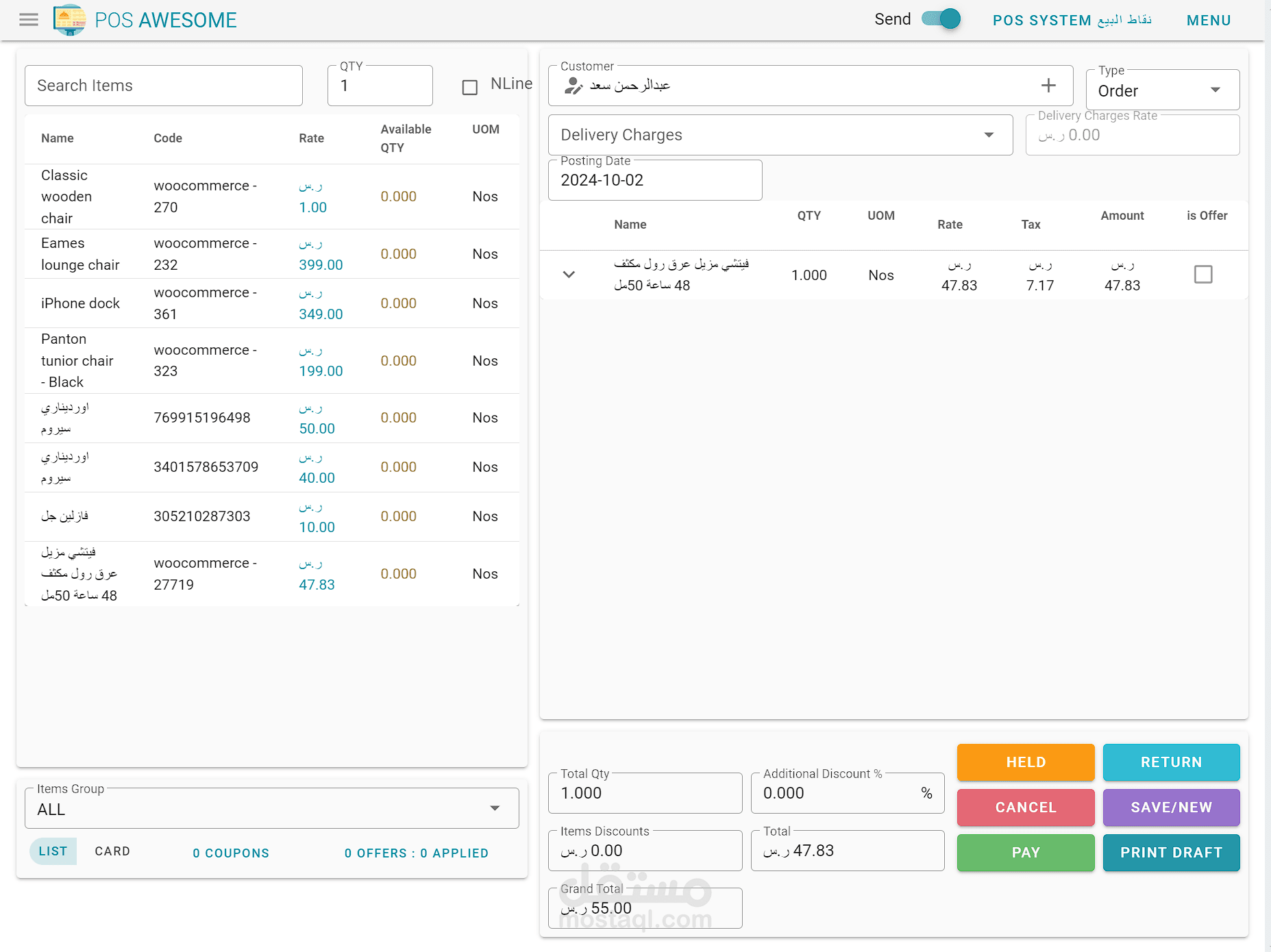Click the customer avatar icon
1271x952 pixels.
(573, 85)
